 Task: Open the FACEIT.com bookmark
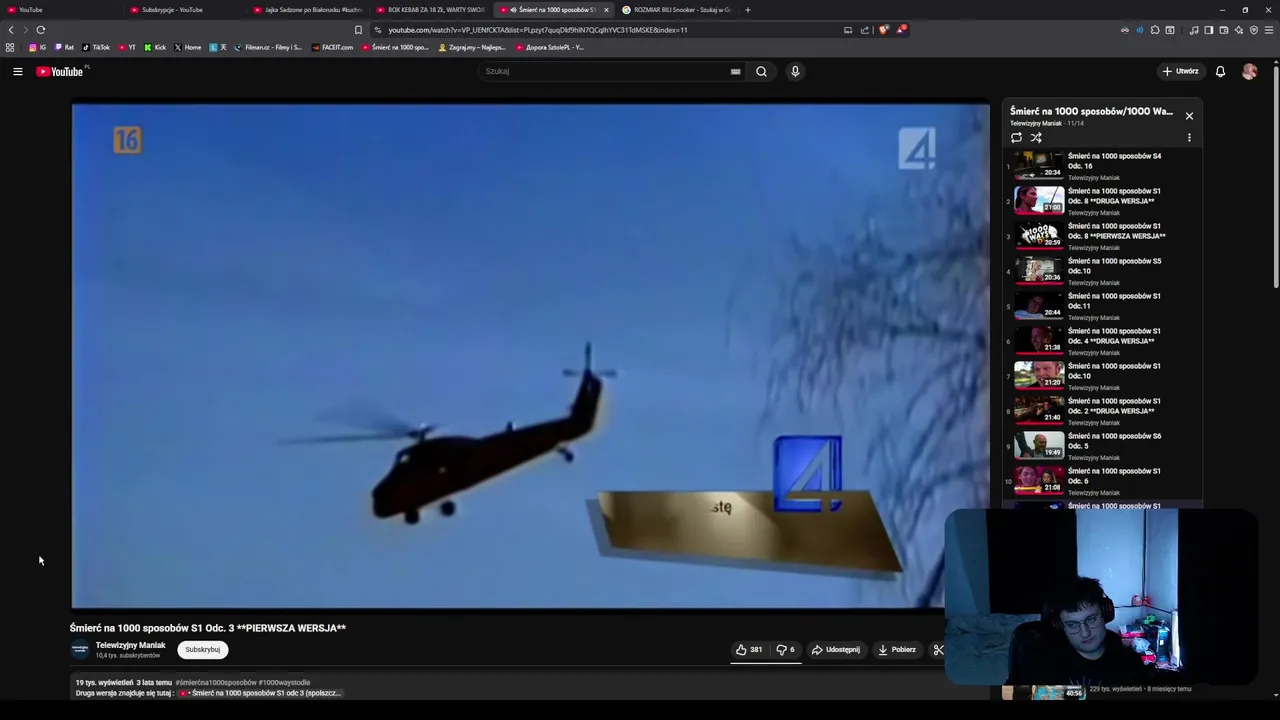click(333, 47)
